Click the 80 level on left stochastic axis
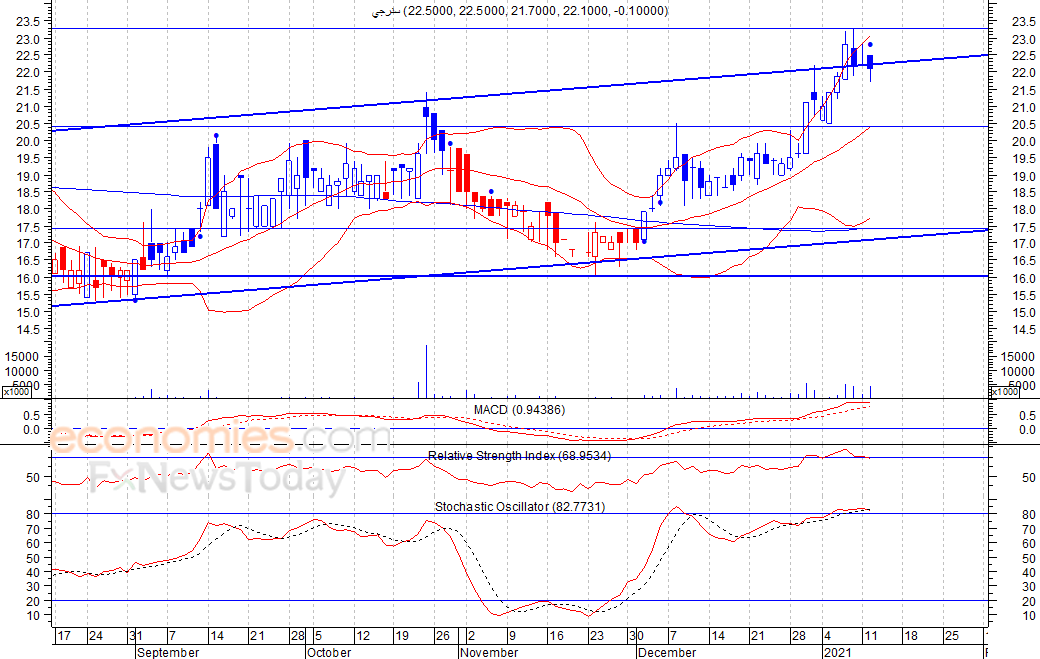1040x659 pixels. pos(33,514)
